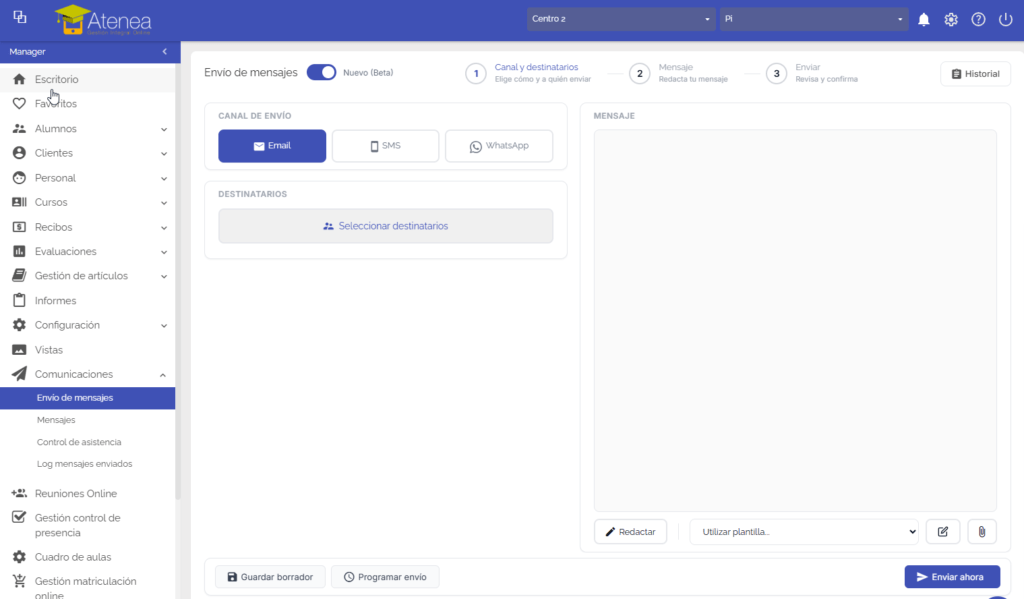Click the Vistas image icon

[19, 349]
